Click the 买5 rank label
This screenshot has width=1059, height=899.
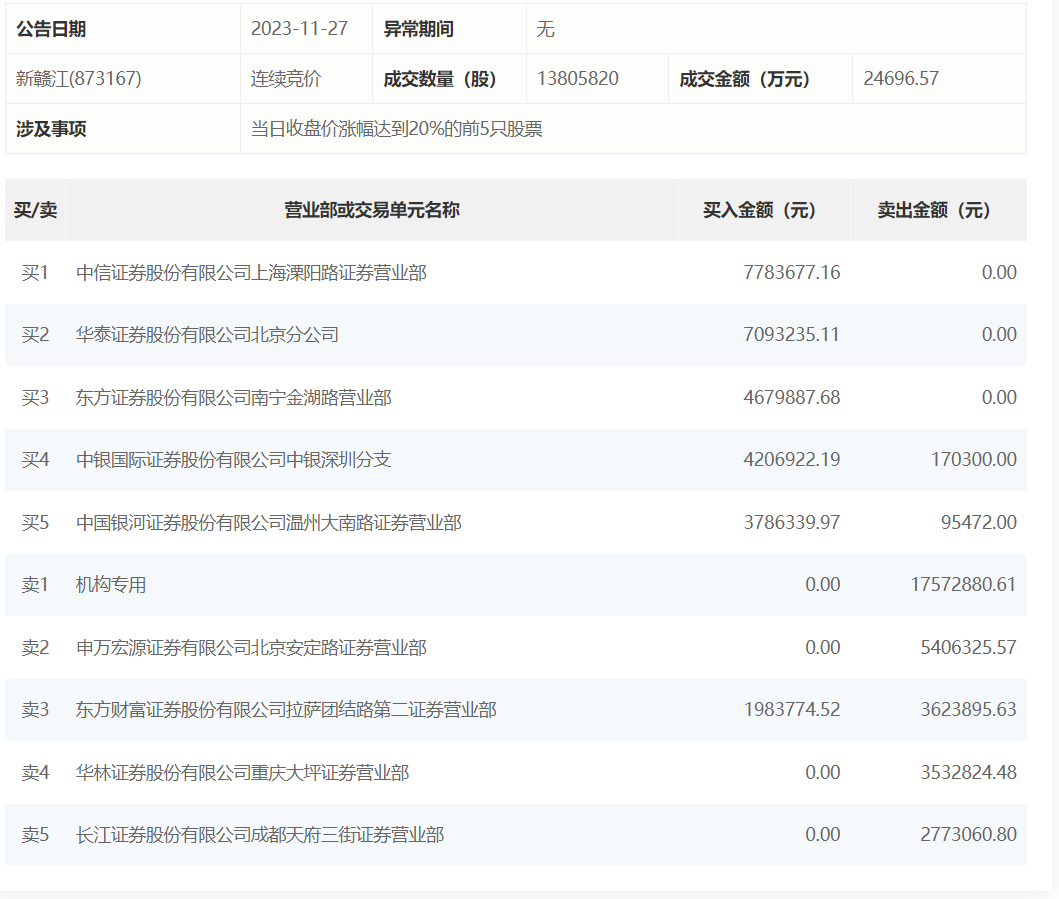[35, 522]
